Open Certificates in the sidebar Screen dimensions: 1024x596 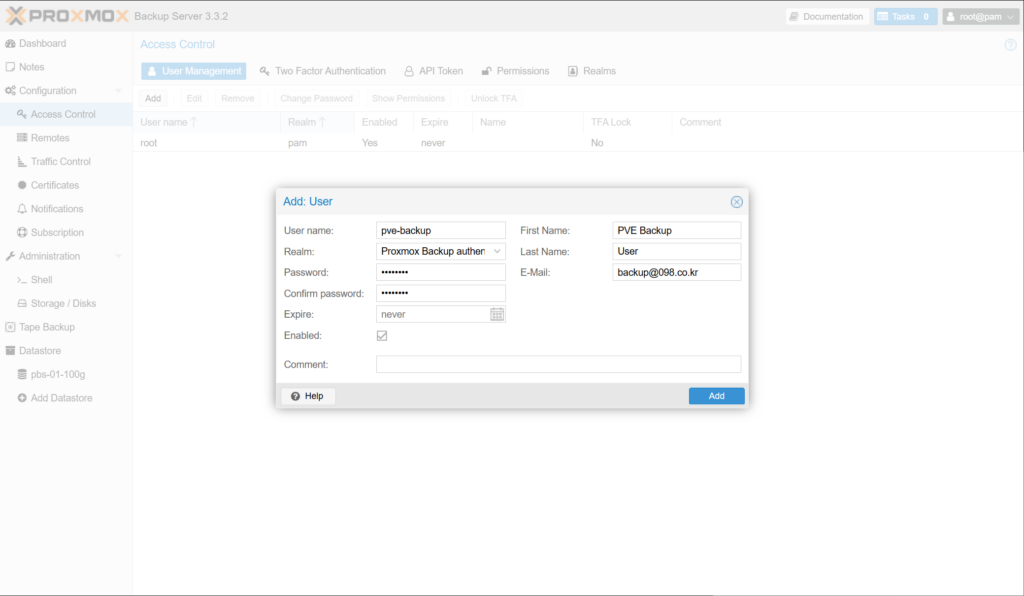point(54,185)
